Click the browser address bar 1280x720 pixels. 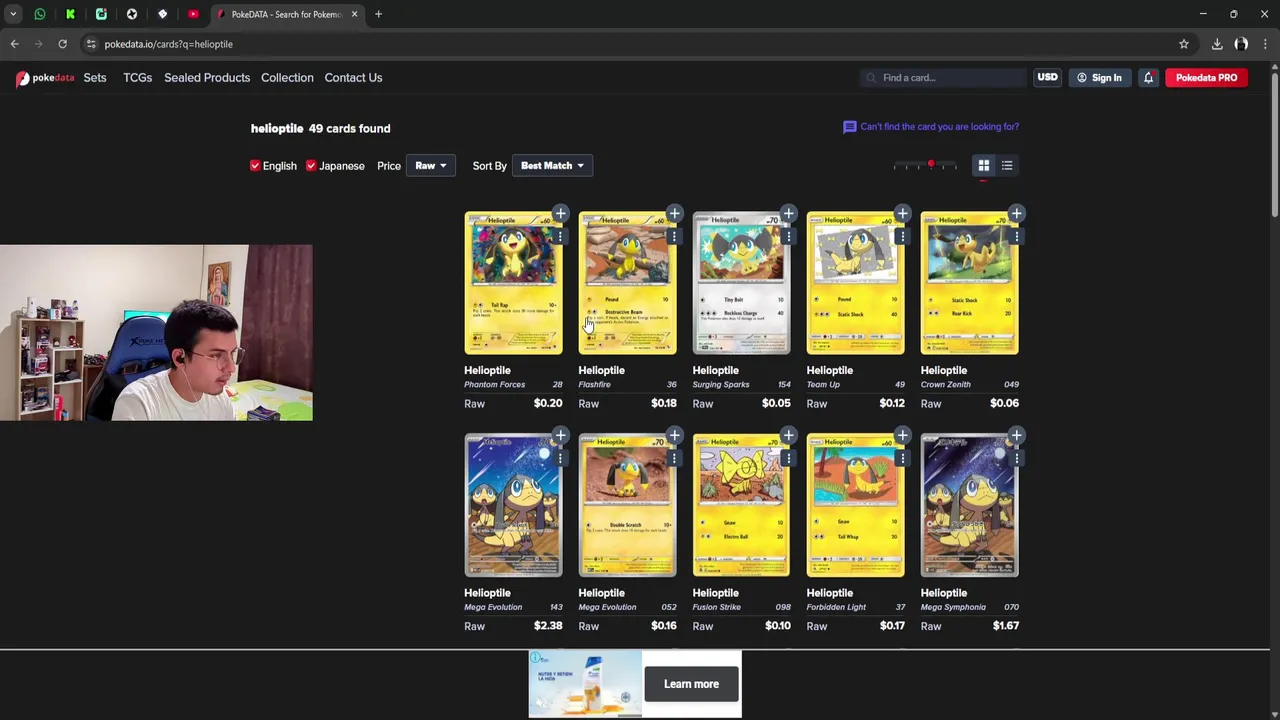pyautogui.click(x=630, y=44)
